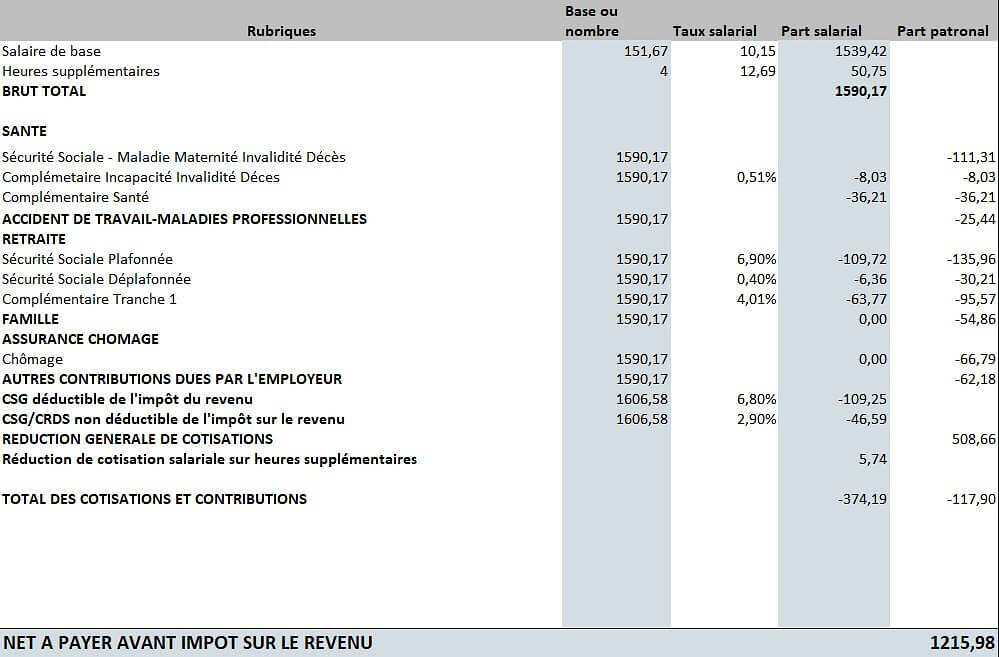Image resolution: width=999 pixels, height=657 pixels.
Task: Click the -117,90 total patronal amount
Action: (971, 499)
